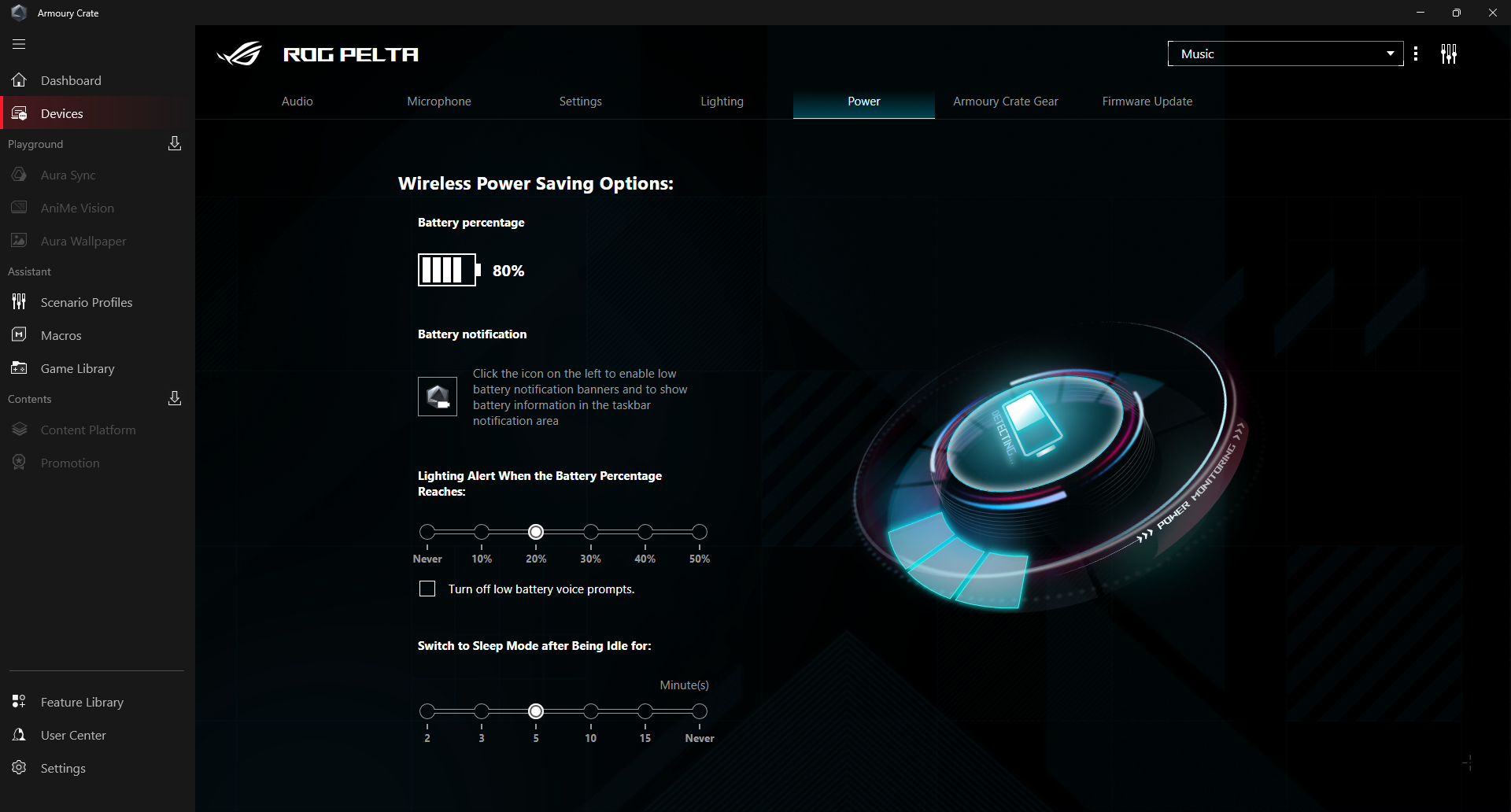
Task: Click the Aura Wallpaper icon
Action: click(x=19, y=241)
